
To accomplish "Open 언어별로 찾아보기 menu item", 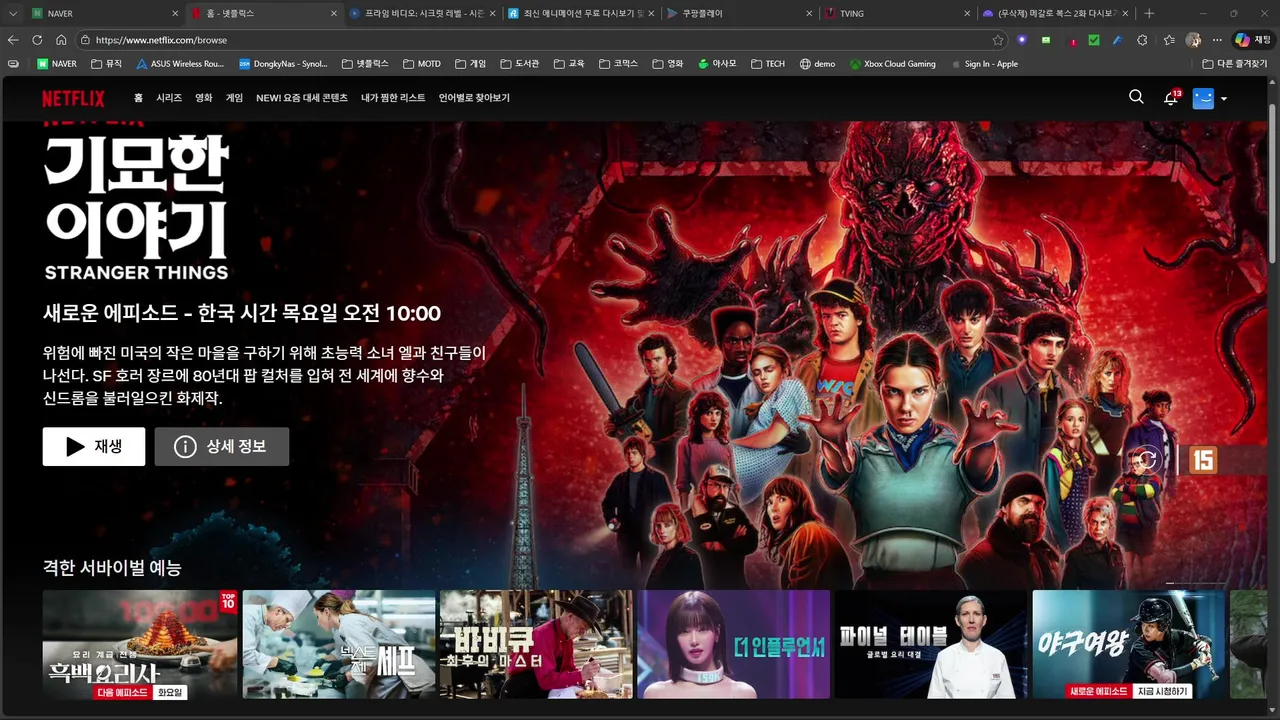I will coord(474,98).
